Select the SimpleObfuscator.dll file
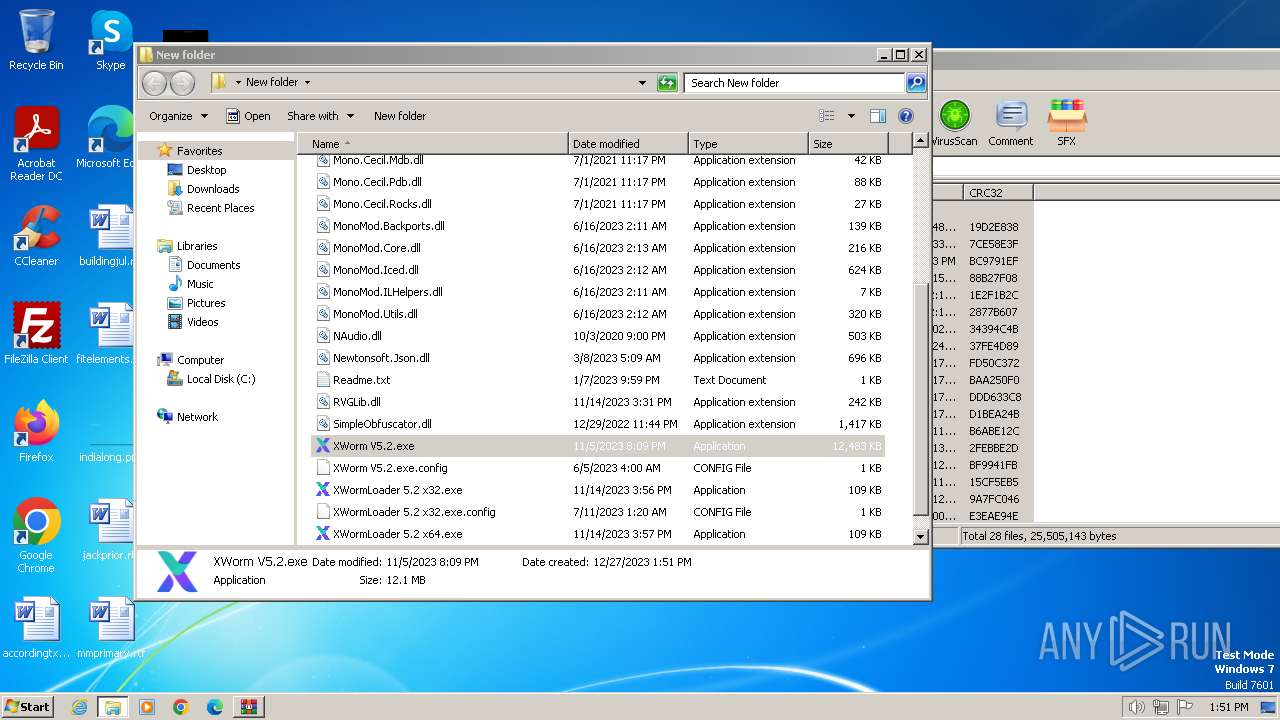Viewport: 1280px width, 720px height. 382,424
